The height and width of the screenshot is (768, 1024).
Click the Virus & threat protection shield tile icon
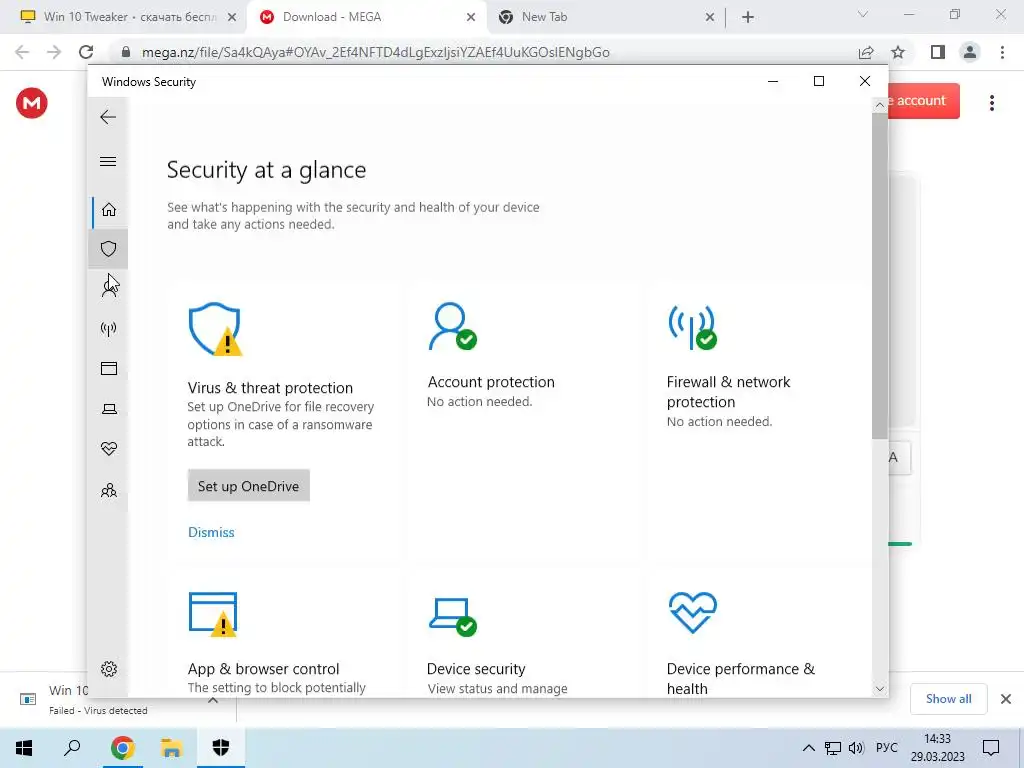coord(216,329)
